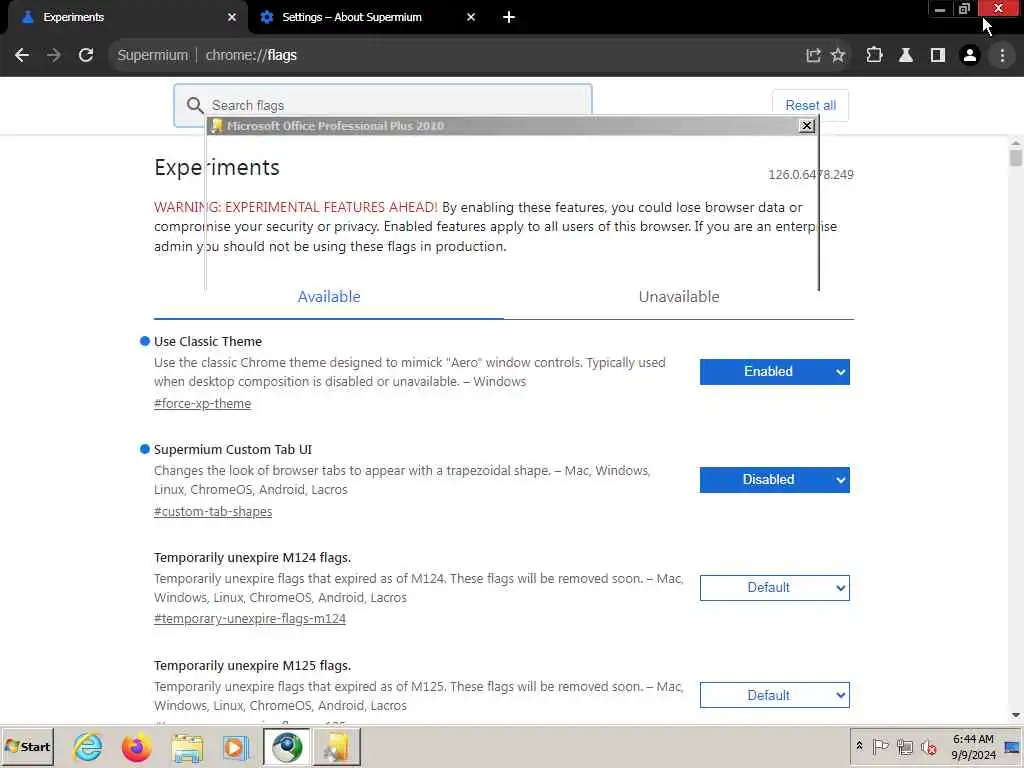
Task: Click the taskbar clock showing 6:44 AM
Action: coord(973,746)
